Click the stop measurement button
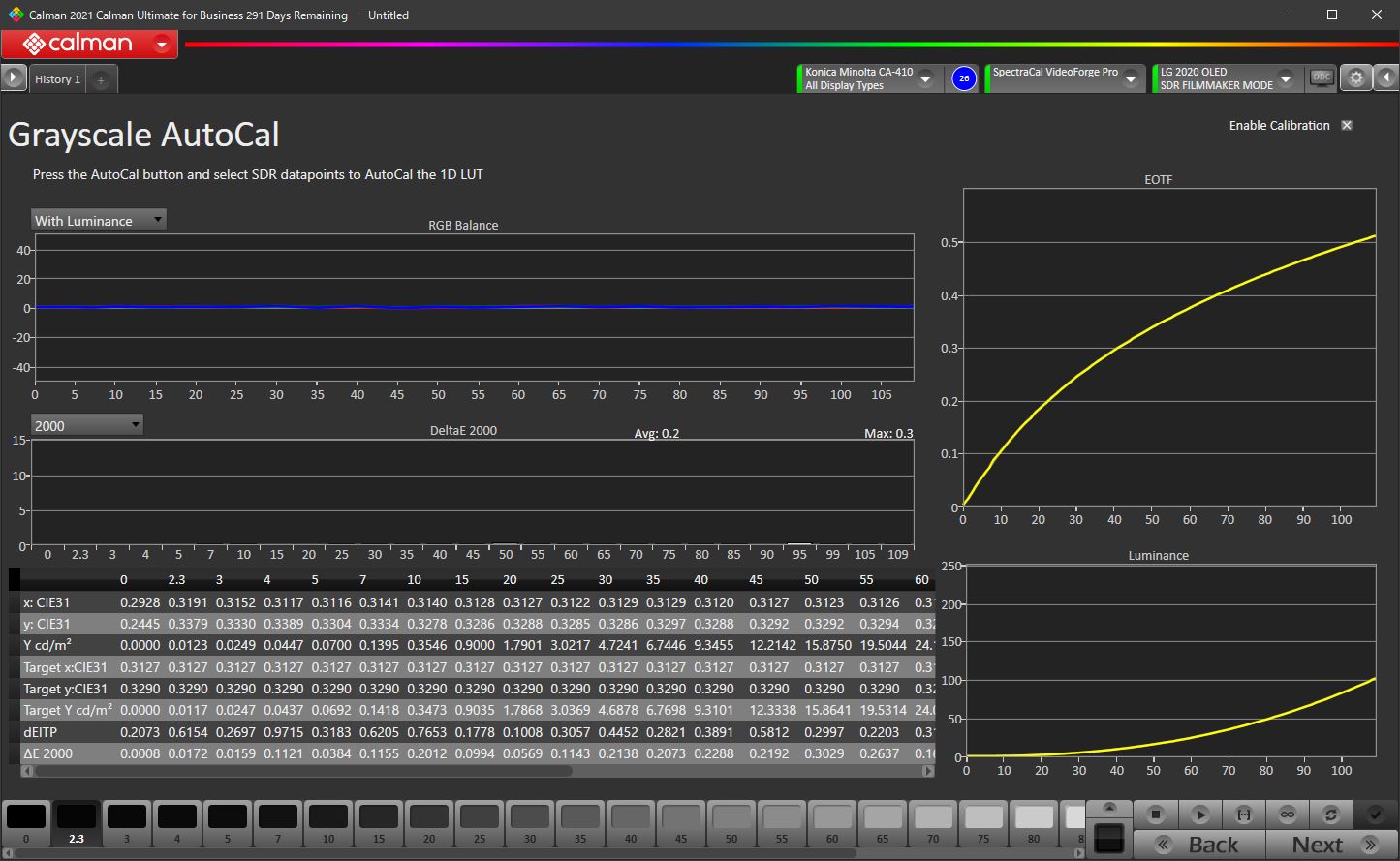The height and width of the screenshot is (861, 1400). (x=1155, y=815)
